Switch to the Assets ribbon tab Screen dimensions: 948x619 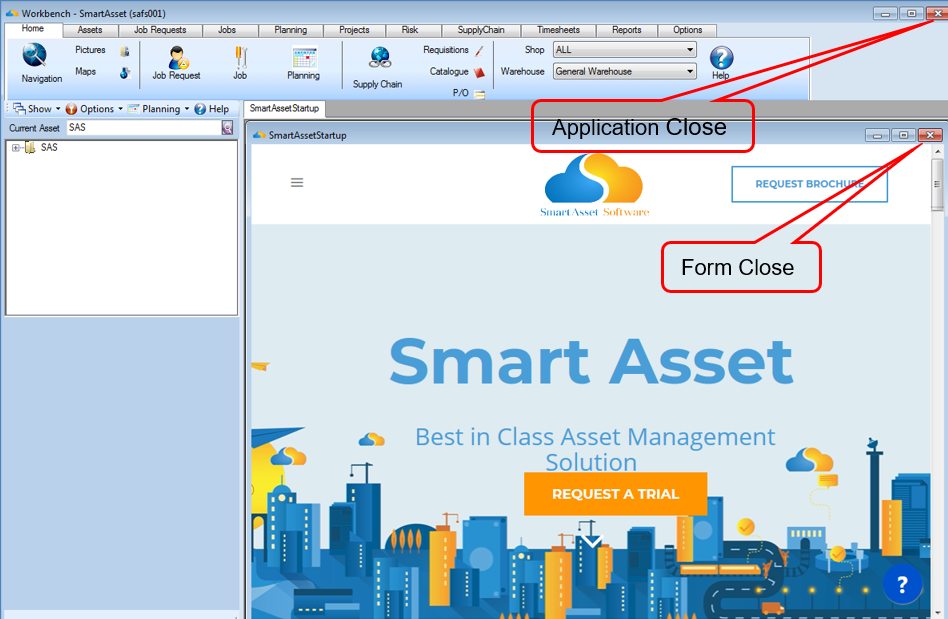[90, 30]
